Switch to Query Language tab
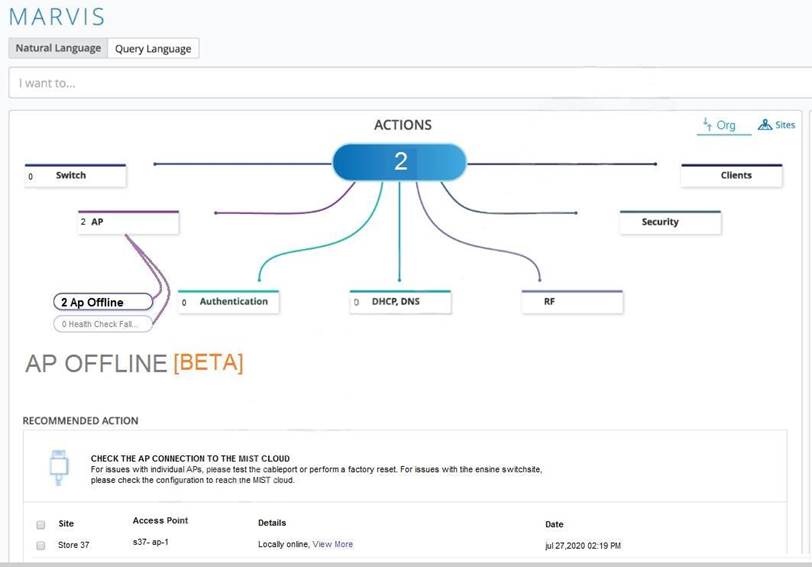 pyautogui.click(x=153, y=48)
